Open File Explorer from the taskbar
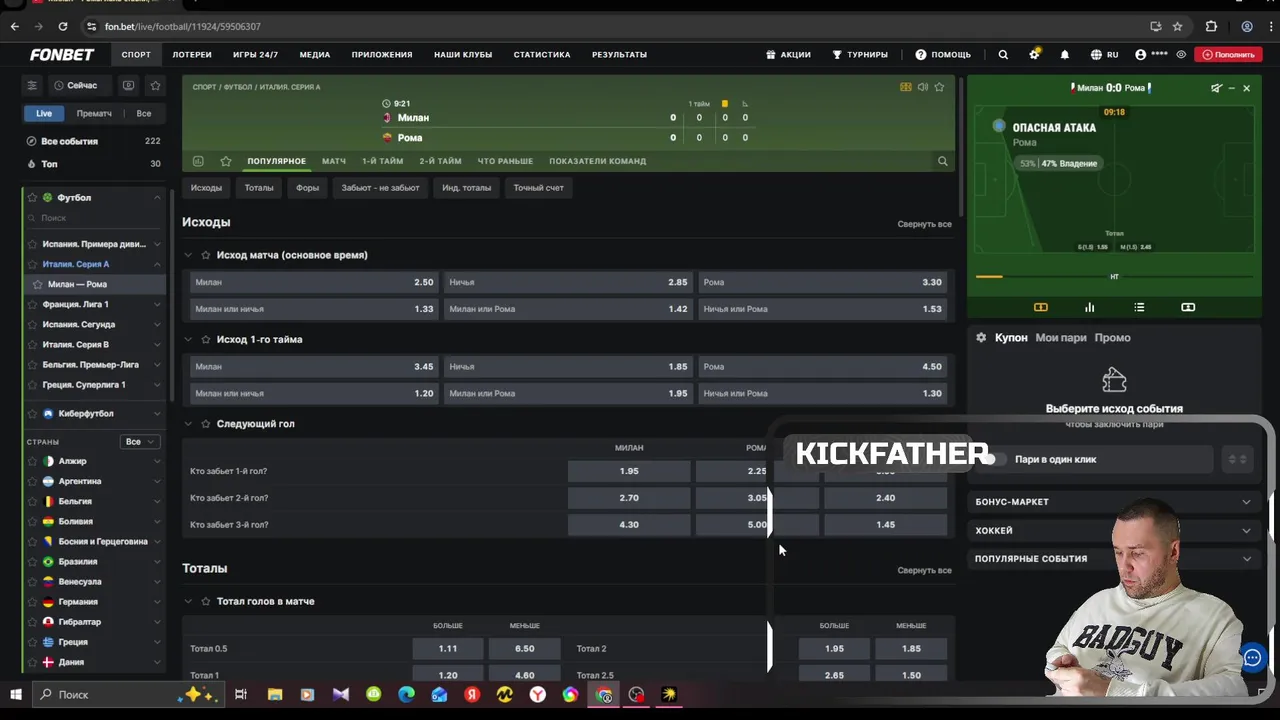The image size is (1280, 720). [x=275, y=694]
